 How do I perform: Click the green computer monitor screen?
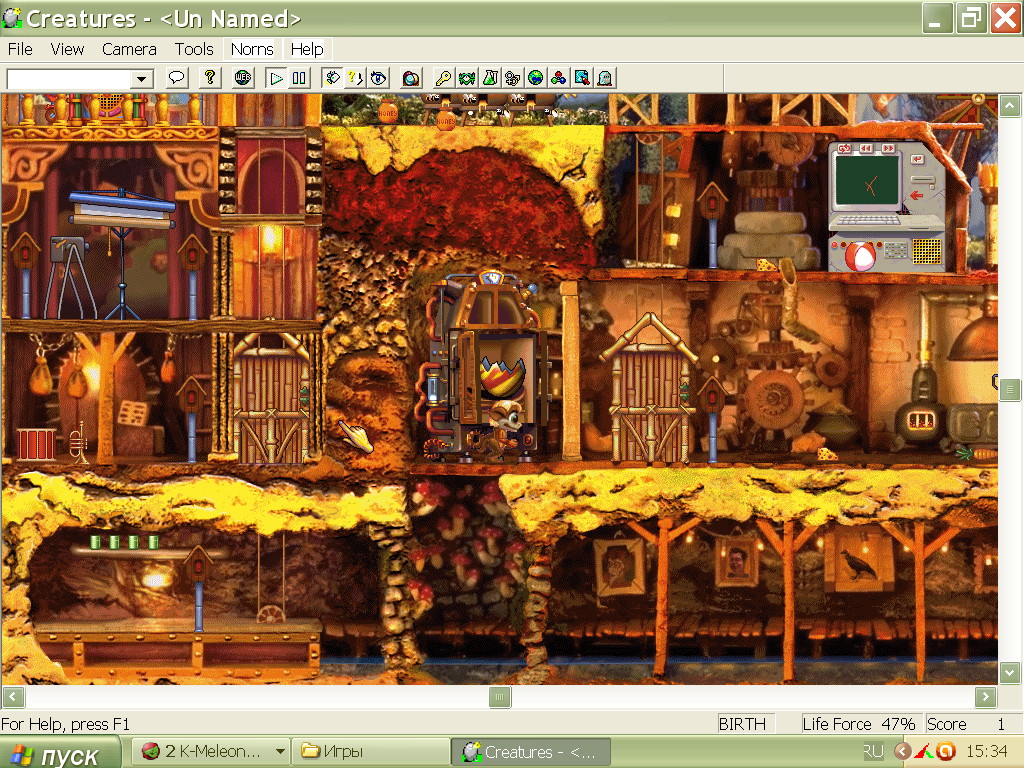(x=868, y=182)
